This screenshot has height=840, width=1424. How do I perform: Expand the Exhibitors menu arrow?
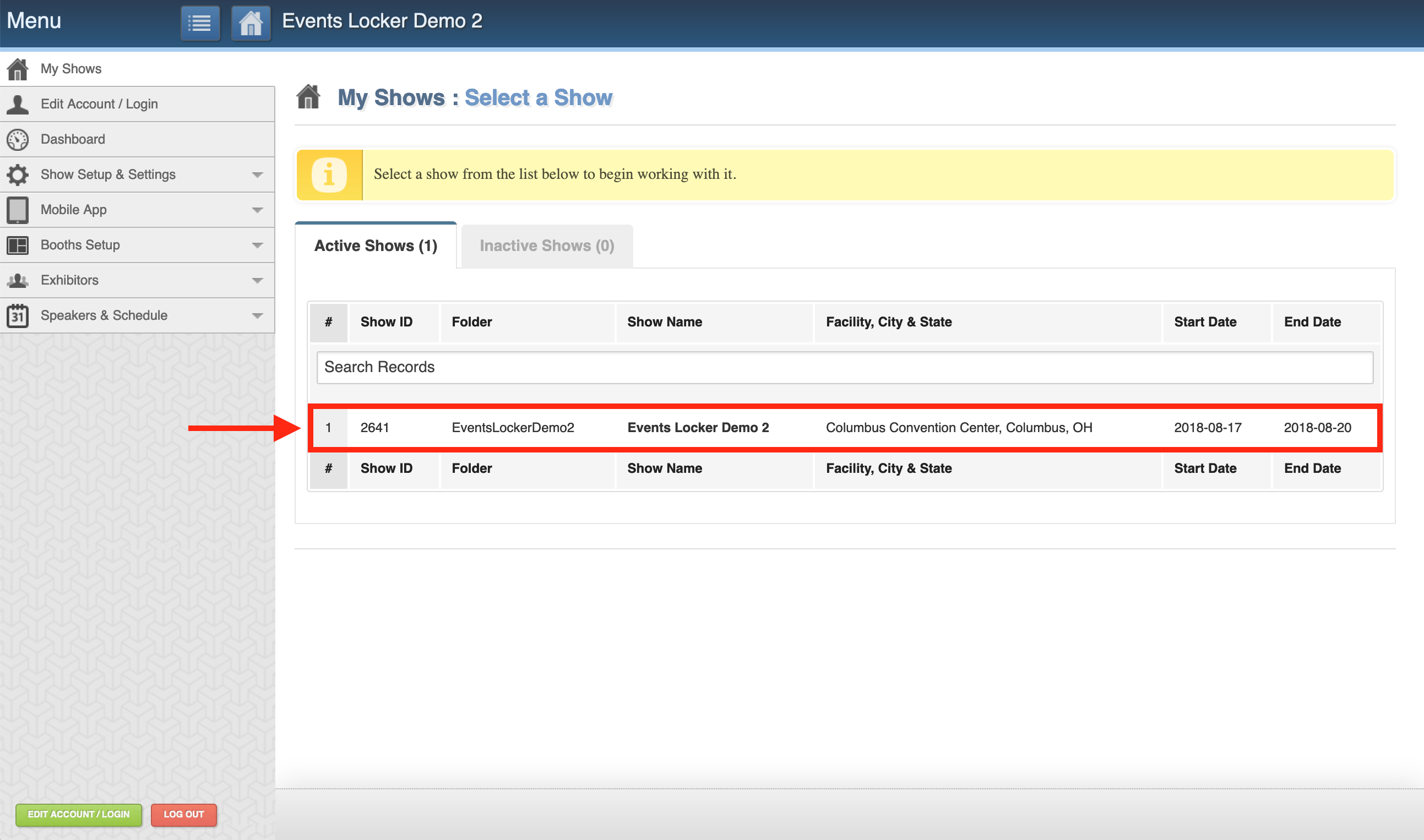click(x=258, y=280)
